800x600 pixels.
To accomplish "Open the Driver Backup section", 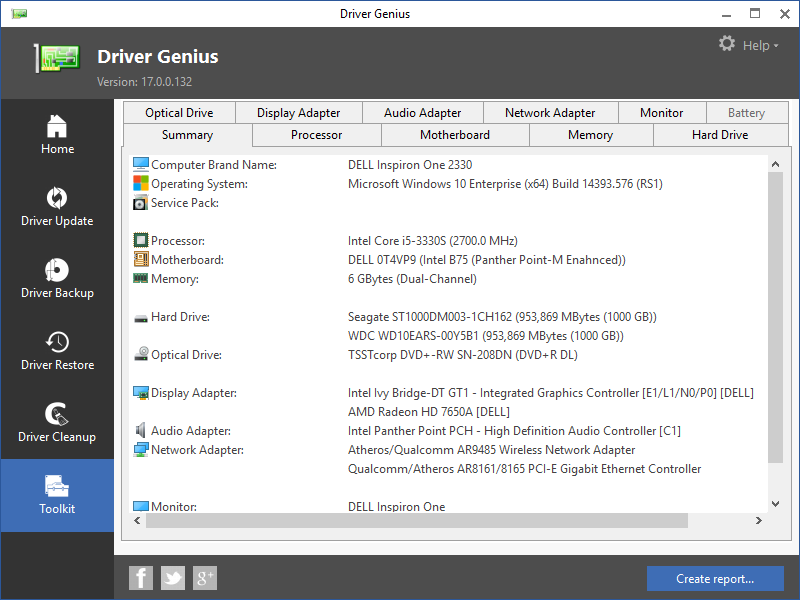I will pos(57,278).
